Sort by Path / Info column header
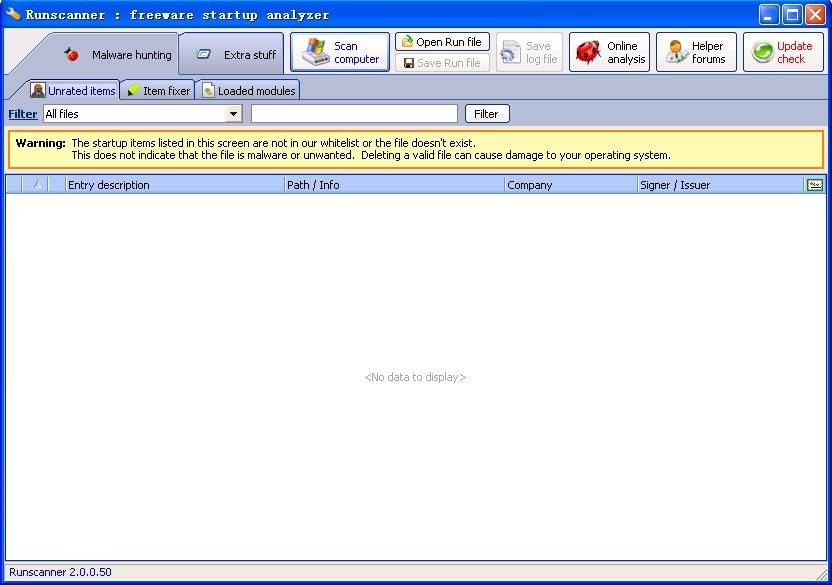 click(x=394, y=185)
